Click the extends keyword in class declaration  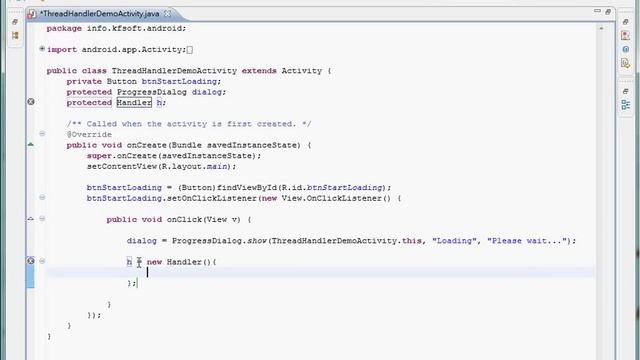click(259, 71)
